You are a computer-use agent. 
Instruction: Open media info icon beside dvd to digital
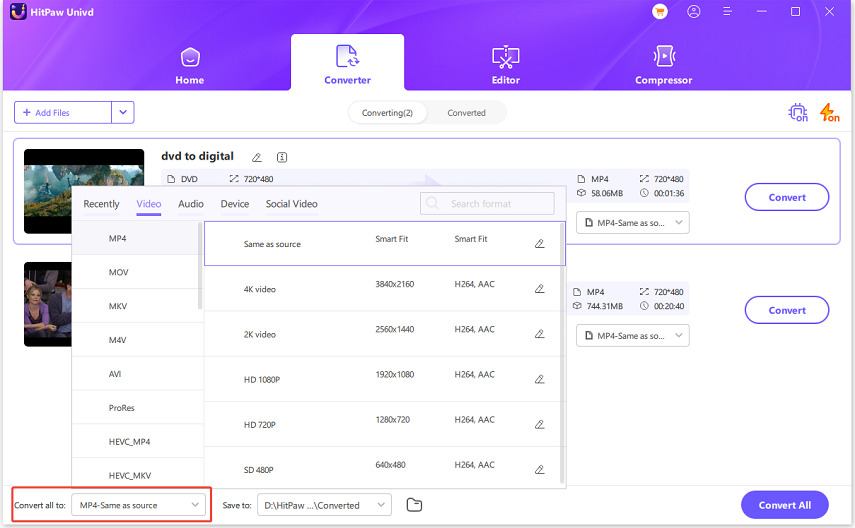point(282,158)
